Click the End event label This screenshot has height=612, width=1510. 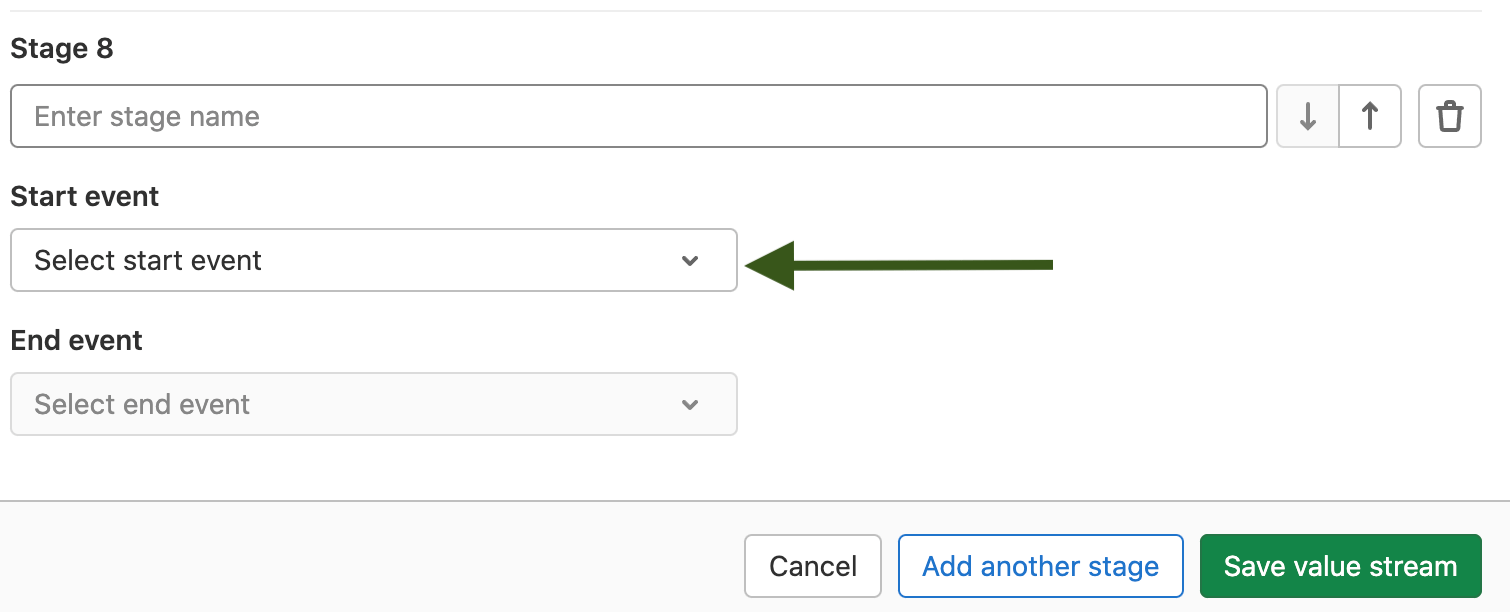[77, 341]
